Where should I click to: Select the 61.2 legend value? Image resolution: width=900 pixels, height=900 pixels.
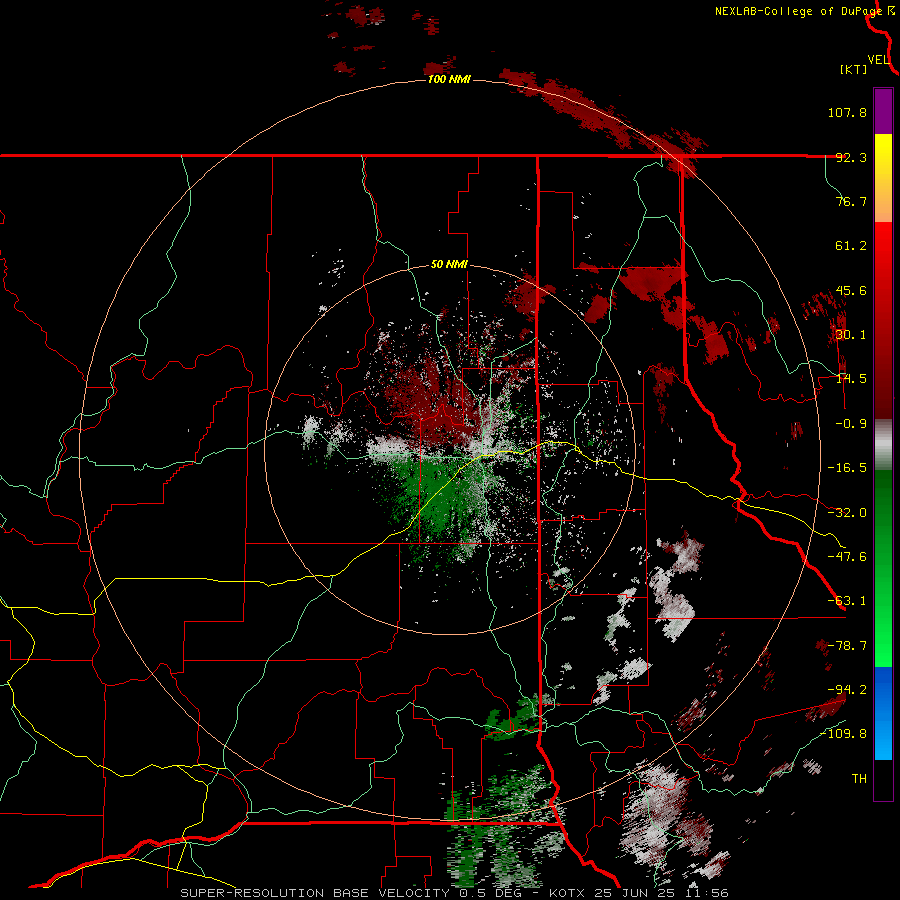[851, 246]
